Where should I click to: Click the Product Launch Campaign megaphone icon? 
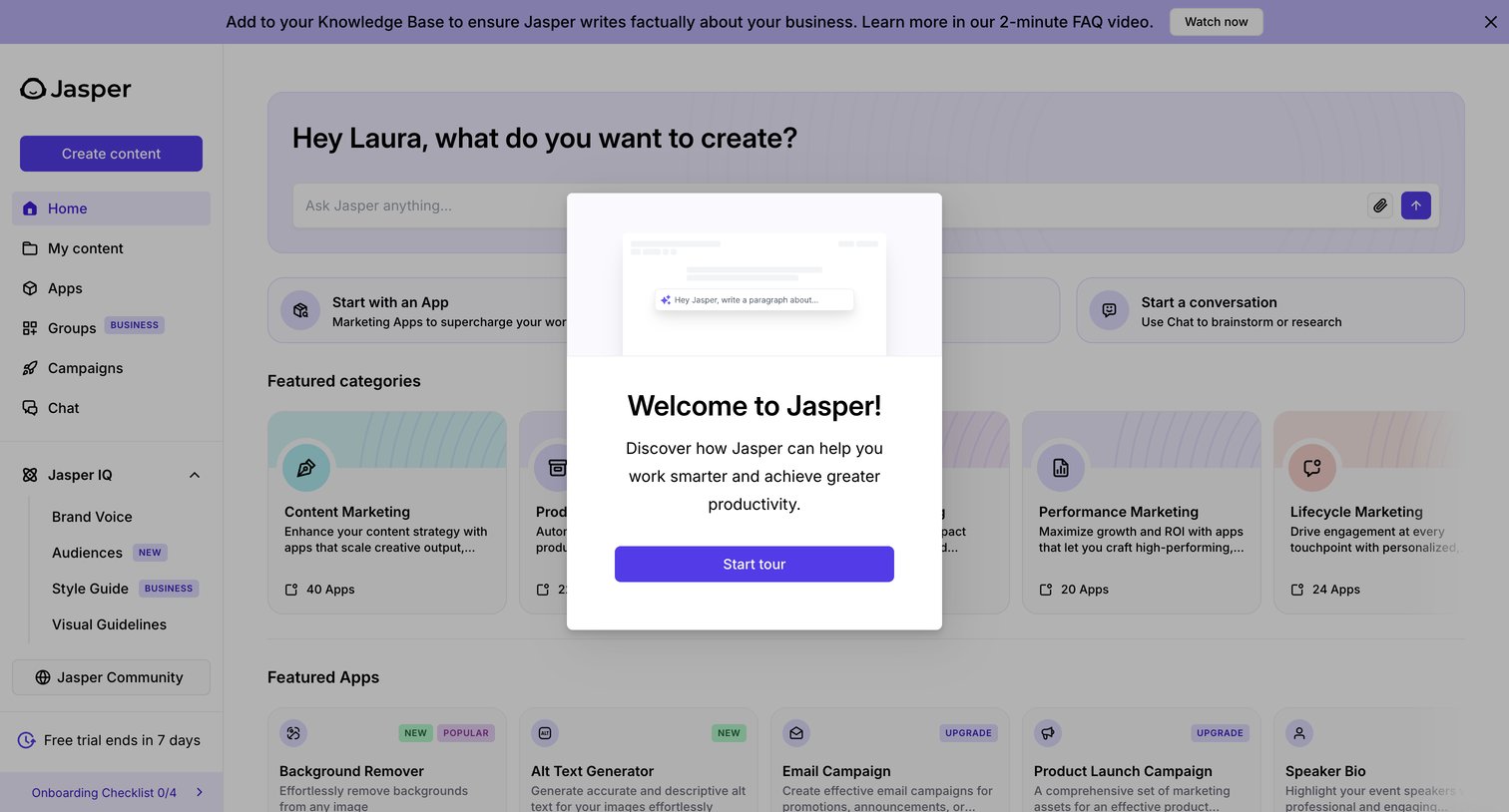point(1048,733)
